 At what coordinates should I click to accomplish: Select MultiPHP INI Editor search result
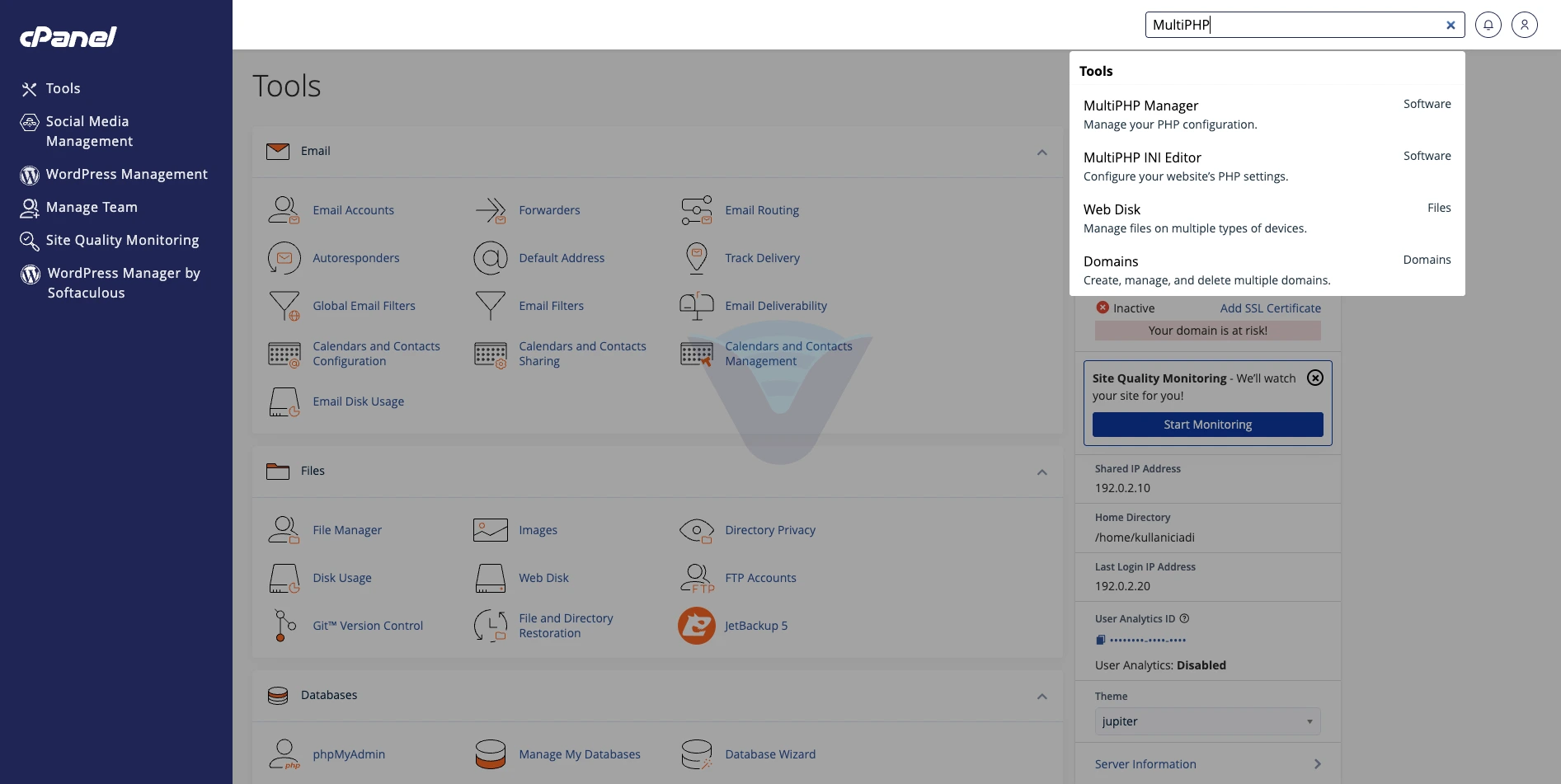(x=1267, y=167)
